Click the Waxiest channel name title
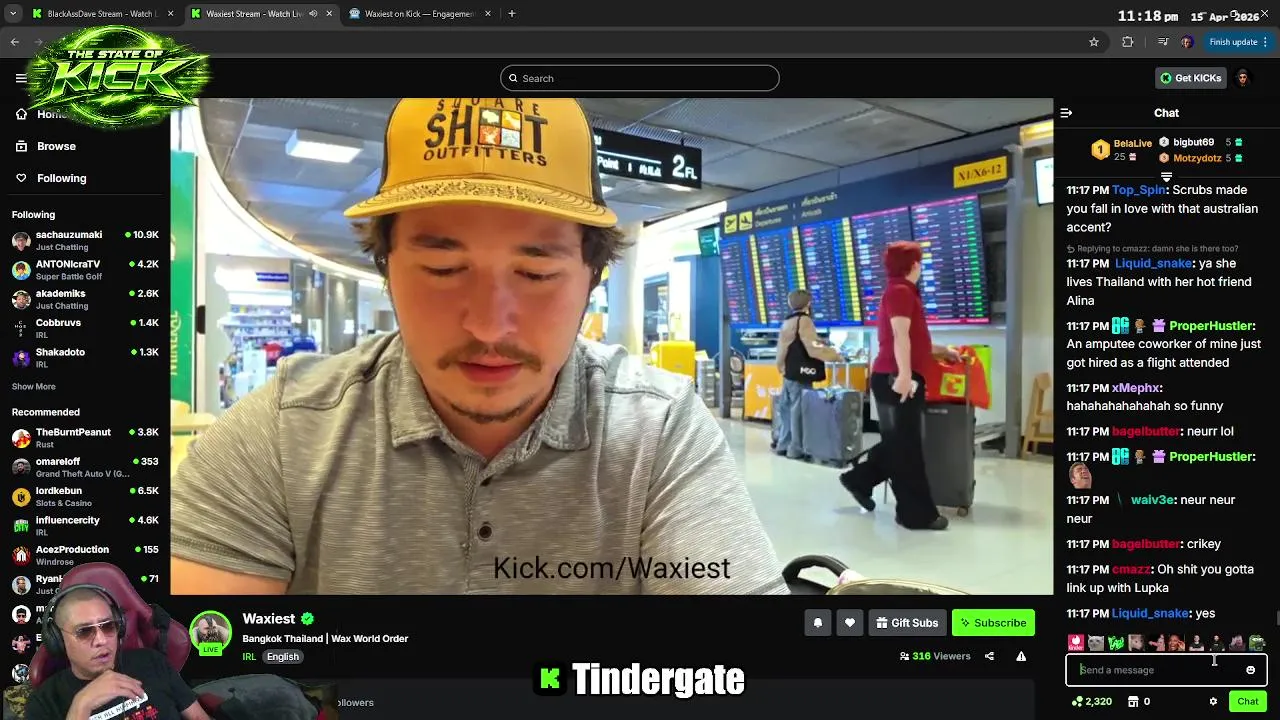The image size is (1280, 720). click(269, 619)
